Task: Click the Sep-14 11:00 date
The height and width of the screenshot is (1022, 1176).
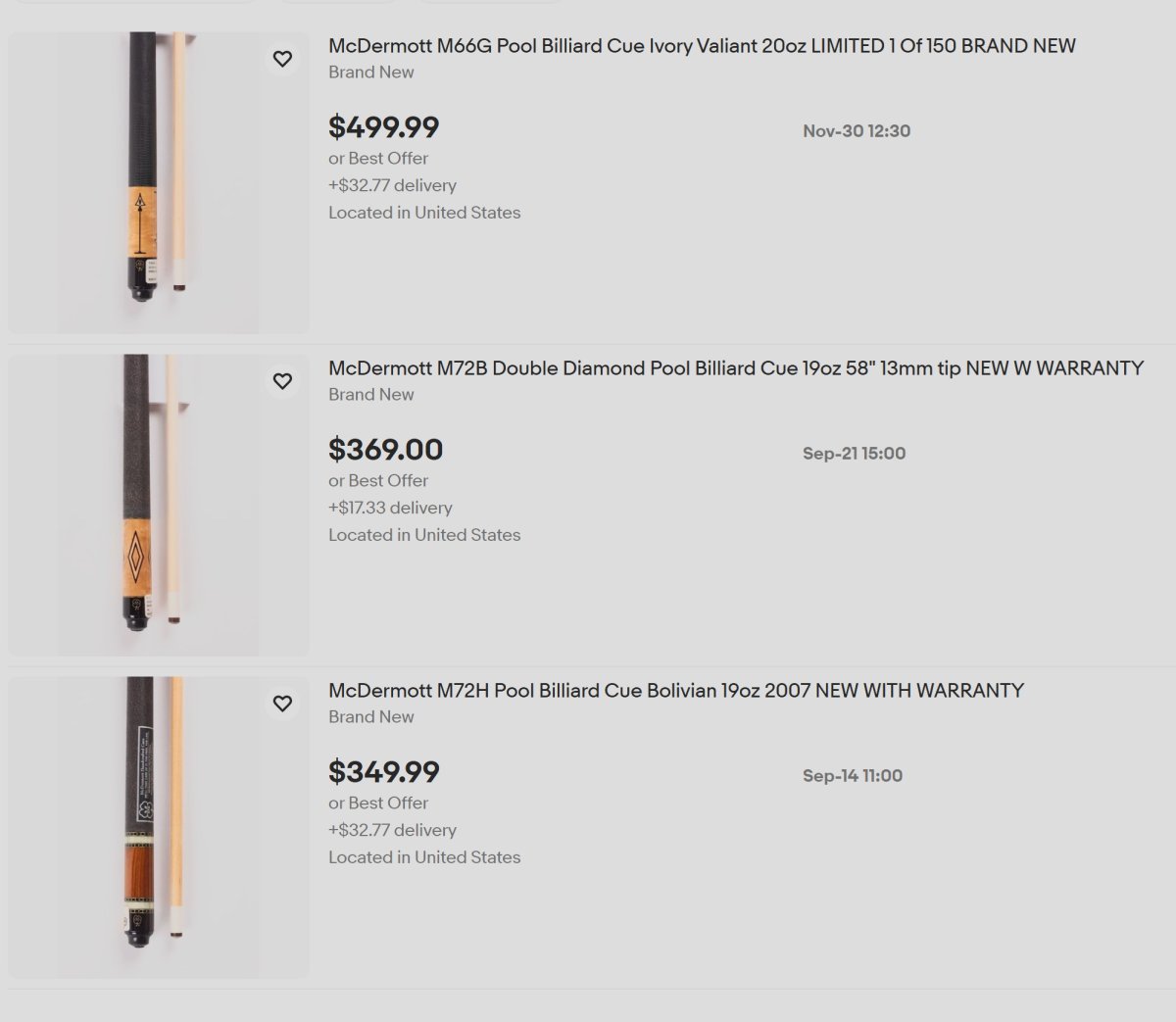Action: pyautogui.click(x=852, y=776)
